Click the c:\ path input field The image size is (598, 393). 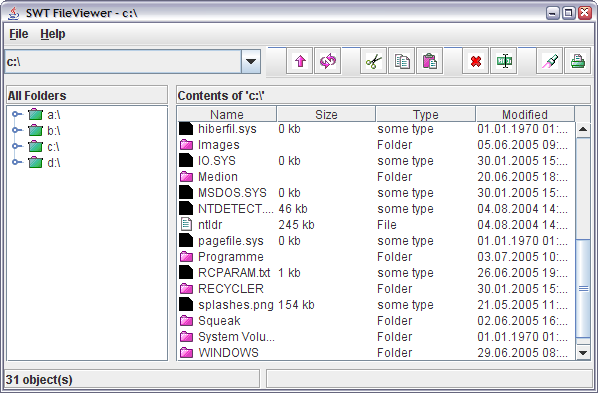pyautogui.click(x=123, y=61)
